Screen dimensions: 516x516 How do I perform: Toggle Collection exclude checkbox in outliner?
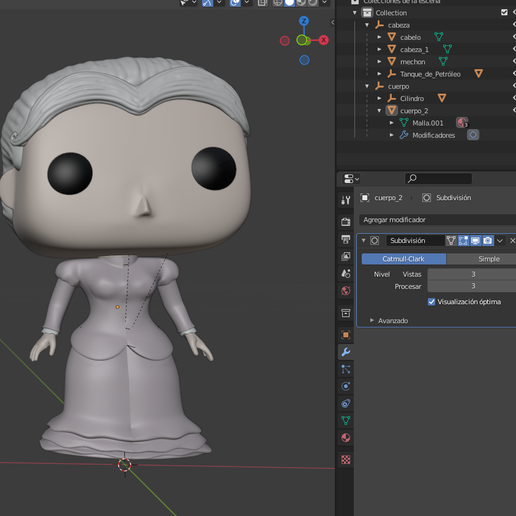click(x=504, y=12)
